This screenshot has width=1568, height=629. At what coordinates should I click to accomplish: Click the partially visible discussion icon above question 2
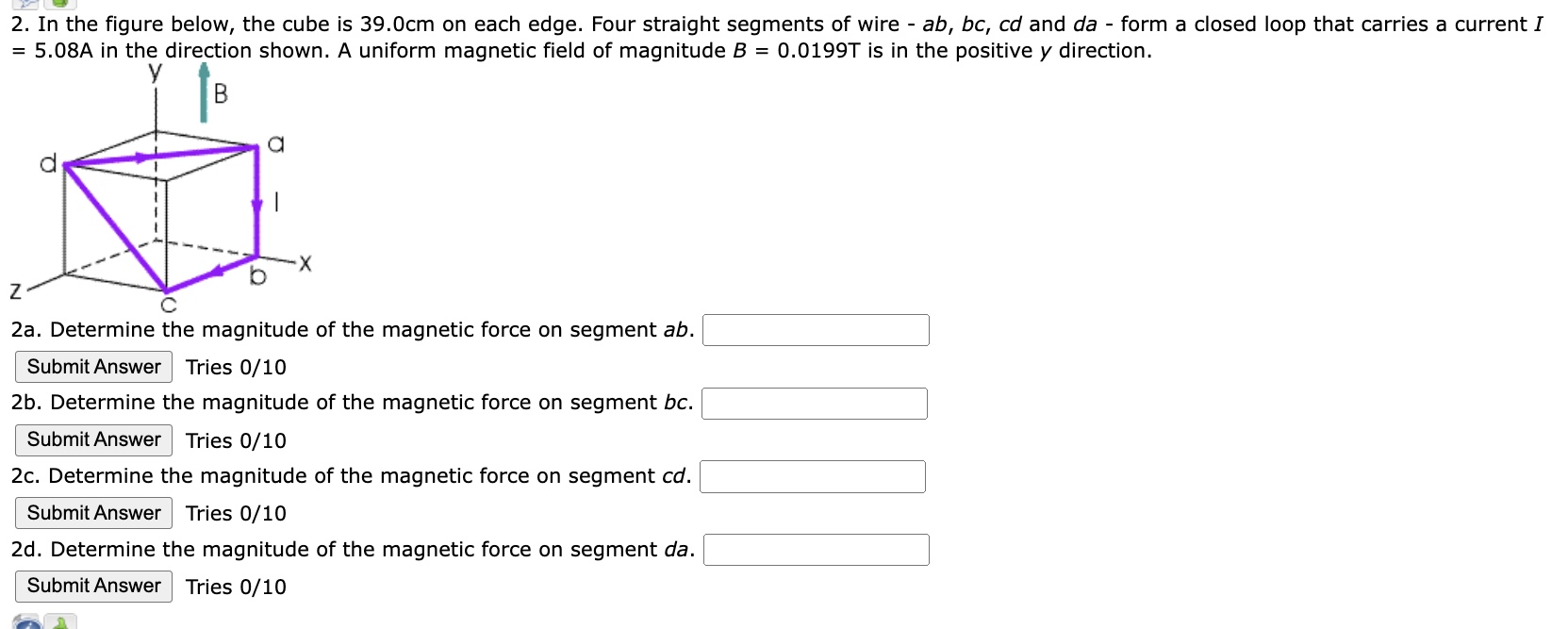[25, 3]
